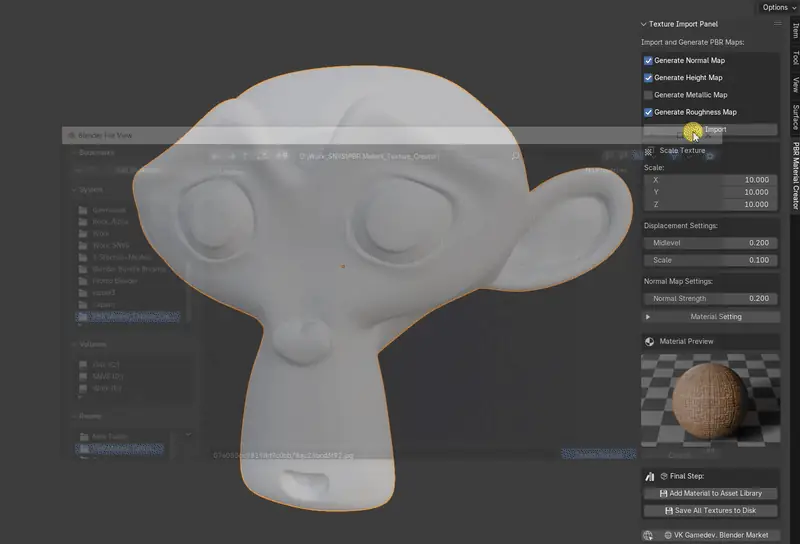The image size is (800, 544).
Task: Click the search icon in File View
Action: pos(515,156)
